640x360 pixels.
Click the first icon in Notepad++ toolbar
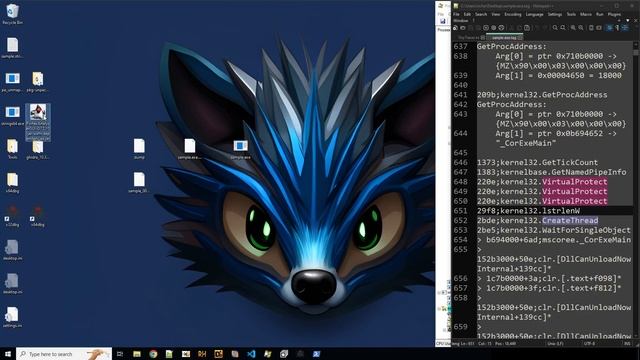coord(455,28)
